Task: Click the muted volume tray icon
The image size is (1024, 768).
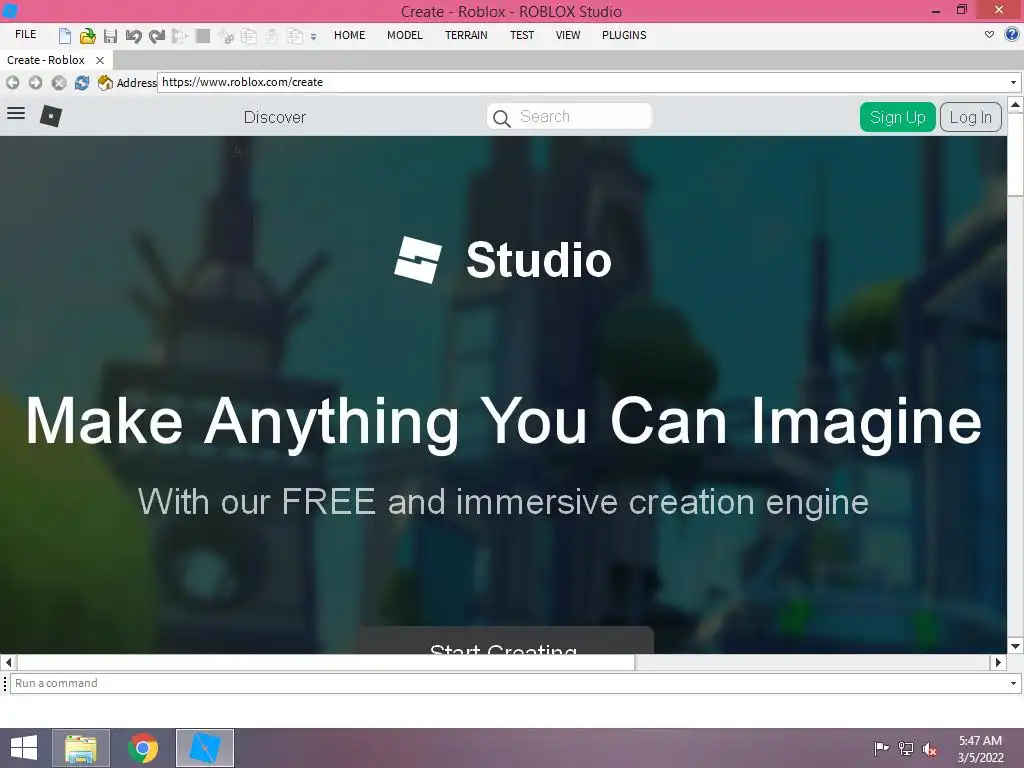Action: coord(929,749)
